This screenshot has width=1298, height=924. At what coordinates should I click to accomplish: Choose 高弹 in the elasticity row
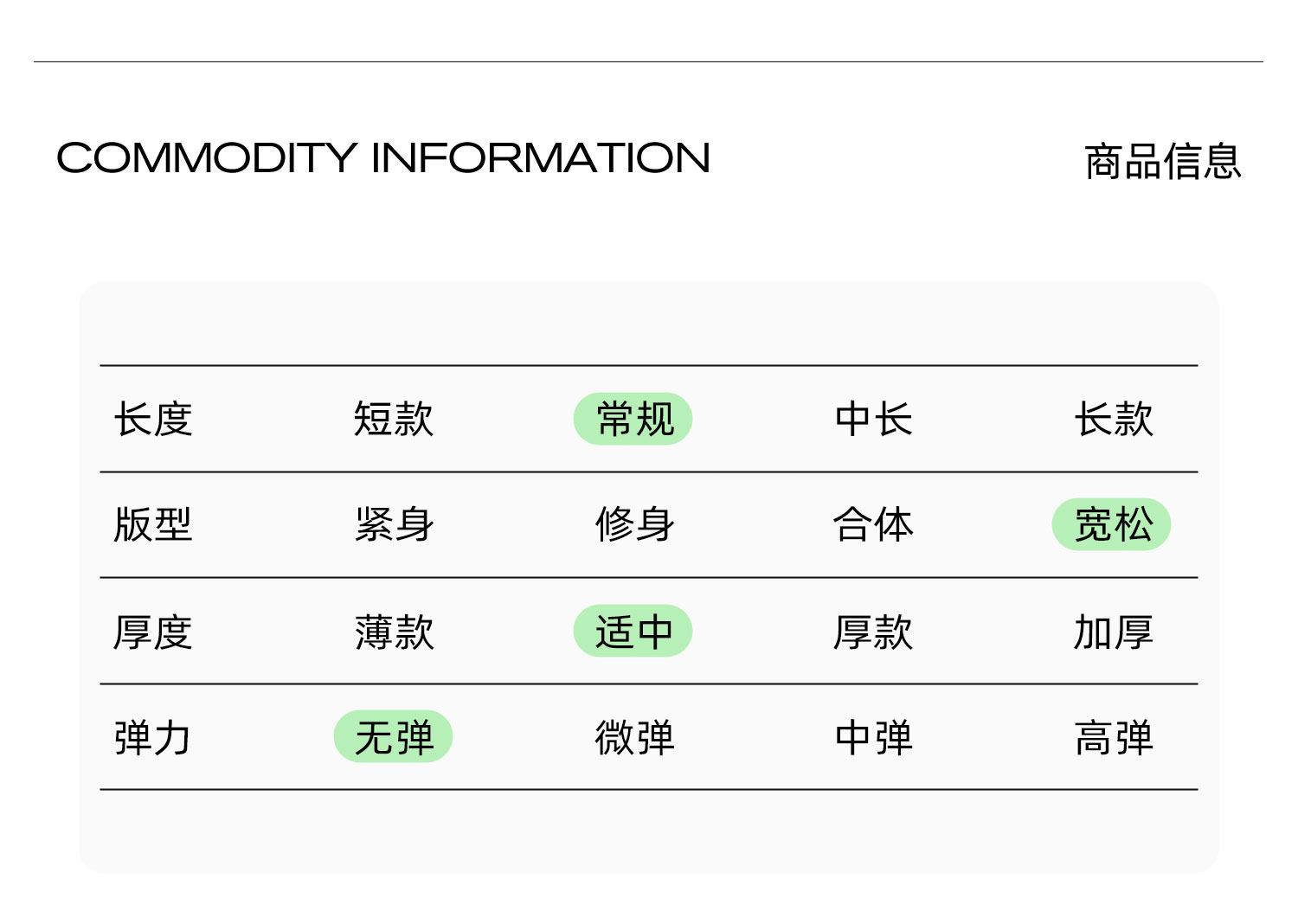click(x=1114, y=738)
